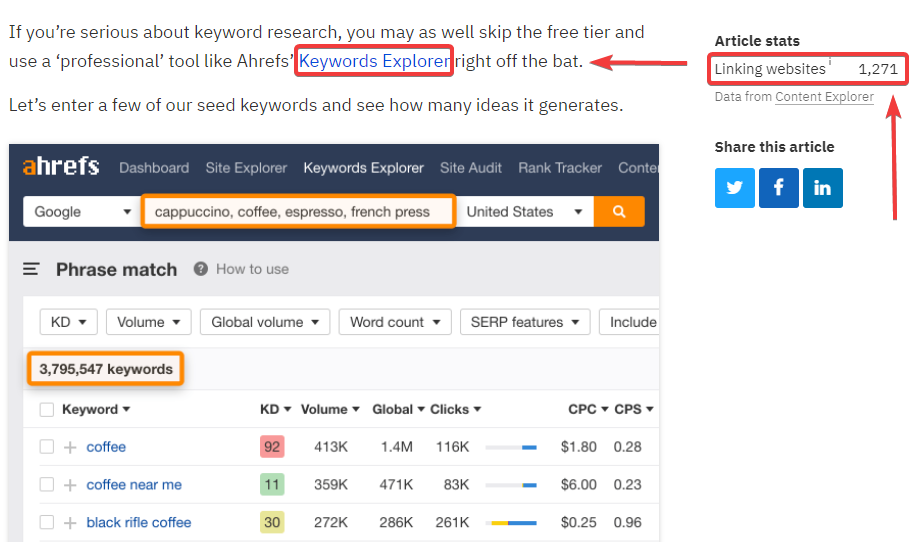Open the Content Explorer link
Screen dimensions: 920x542
click(x=824, y=97)
